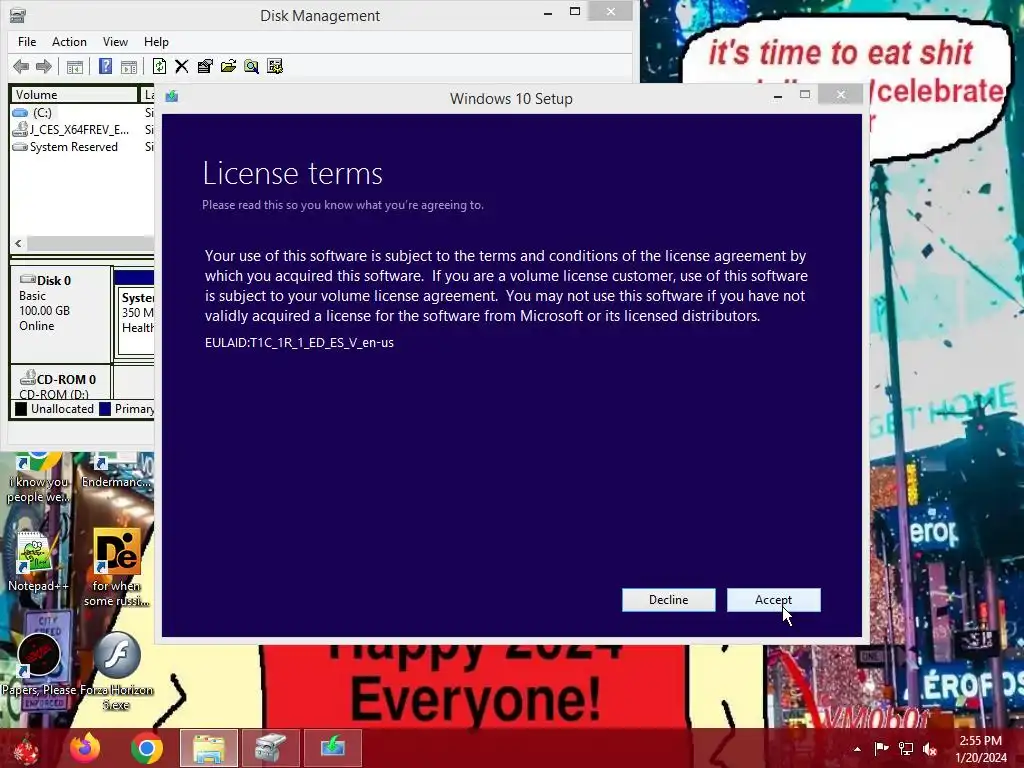Screen dimensions: 1024x768
Task: Open the 'i know you people we...' desktop shortcut
Action: pos(38,478)
